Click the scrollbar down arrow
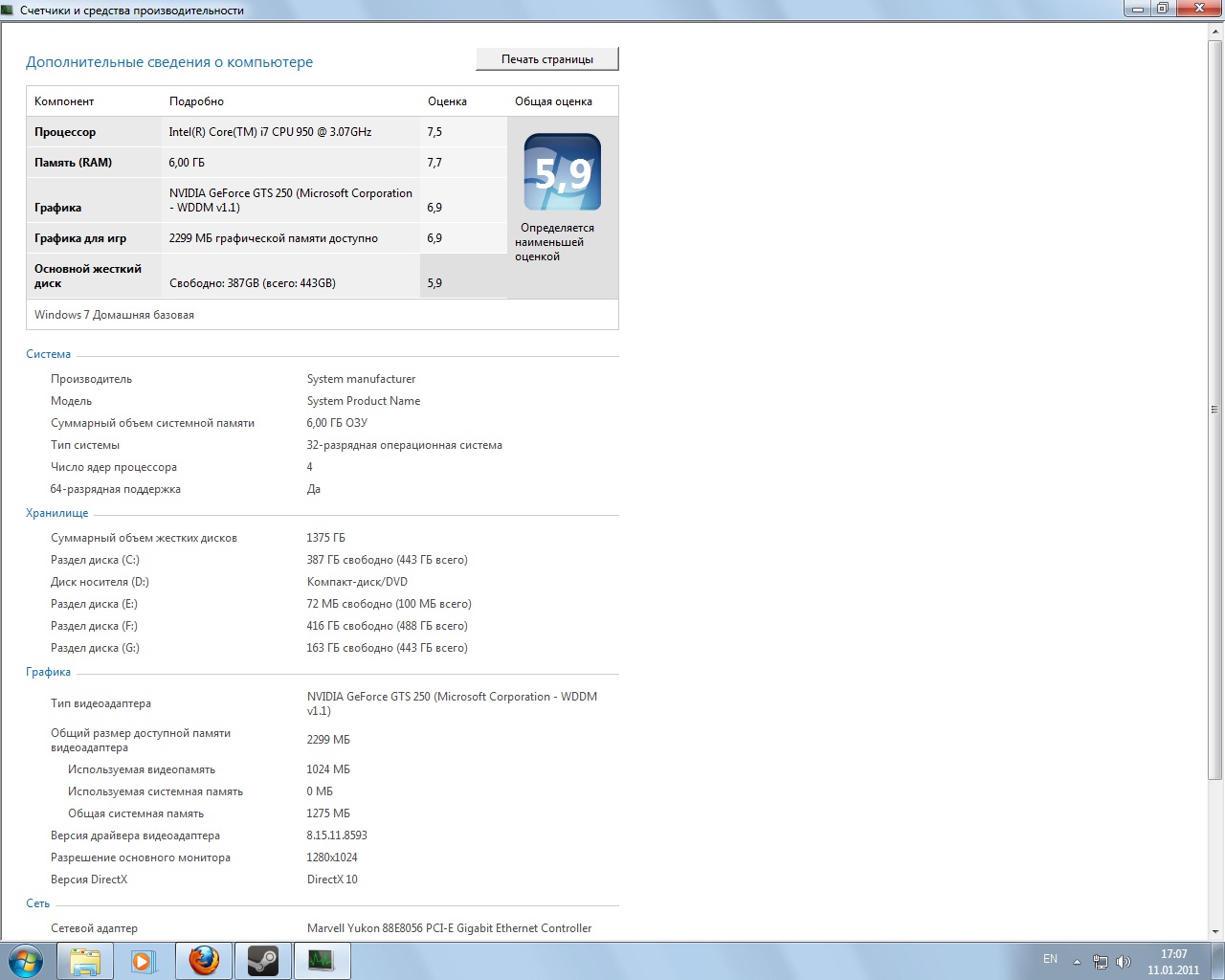 [x=1215, y=931]
